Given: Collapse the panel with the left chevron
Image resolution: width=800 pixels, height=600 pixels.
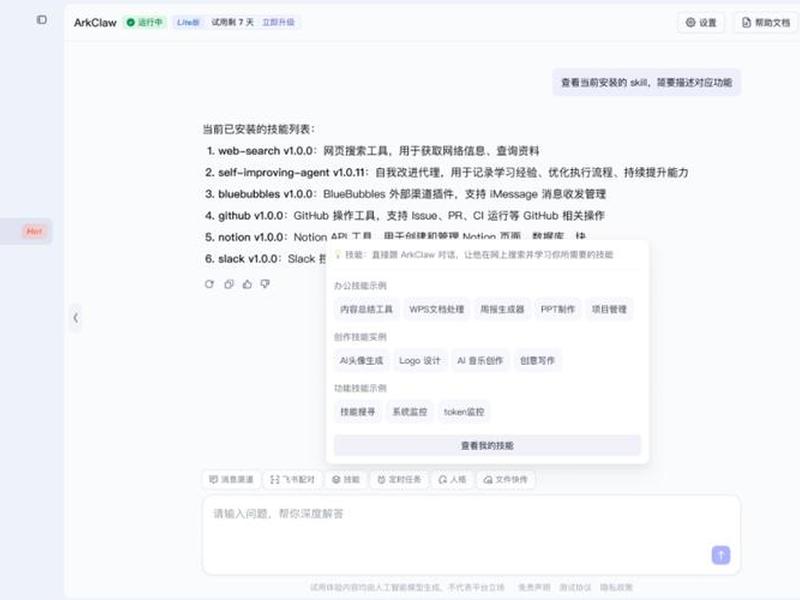Looking at the screenshot, I should click(x=76, y=318).
